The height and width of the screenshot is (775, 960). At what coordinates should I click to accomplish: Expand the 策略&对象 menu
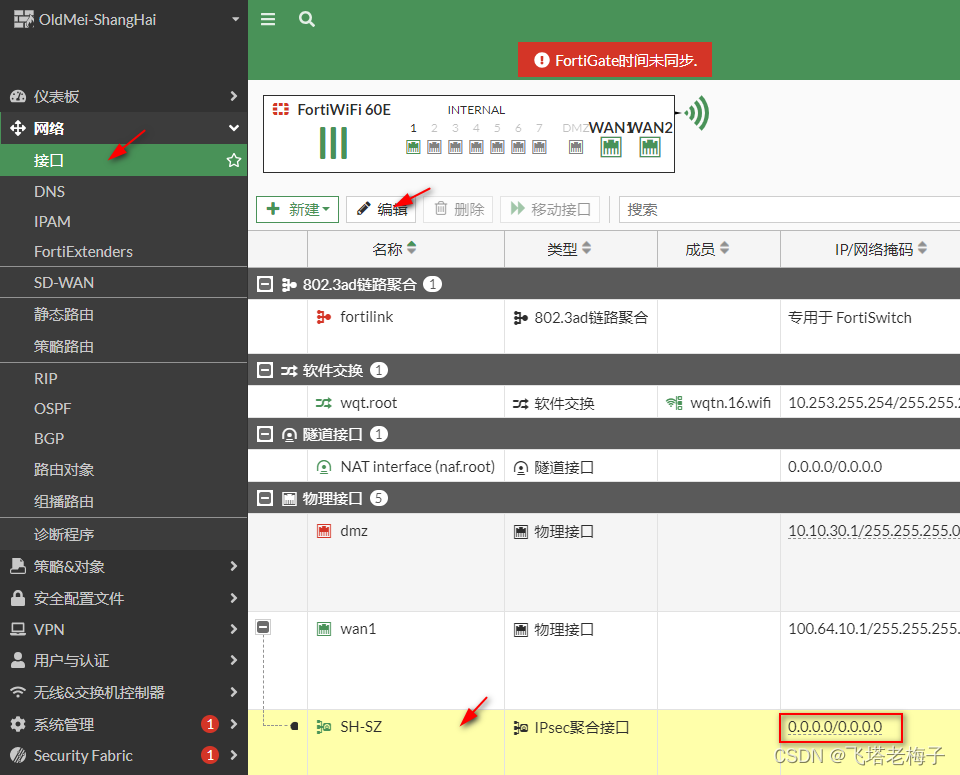pos(124,566)
